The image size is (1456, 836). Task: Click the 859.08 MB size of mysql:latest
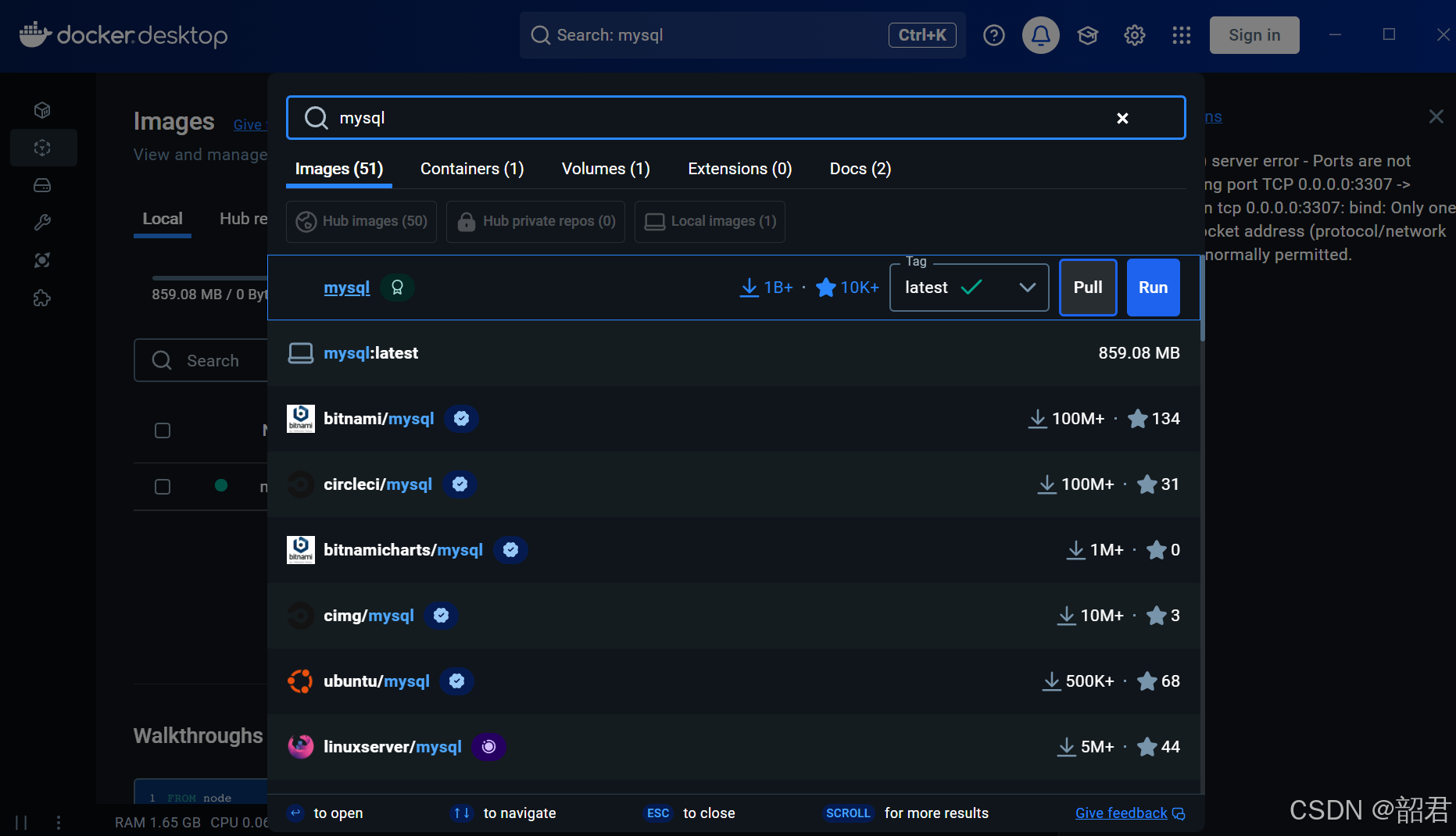[1139, 353]
